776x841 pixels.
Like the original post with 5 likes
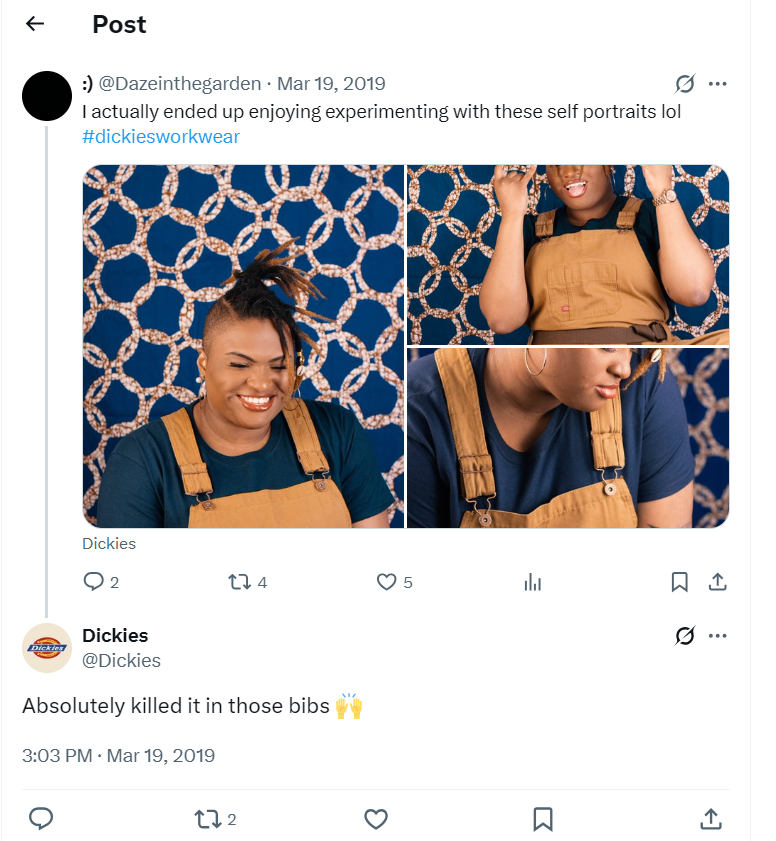pyautogui.click(x=386, y=581)
